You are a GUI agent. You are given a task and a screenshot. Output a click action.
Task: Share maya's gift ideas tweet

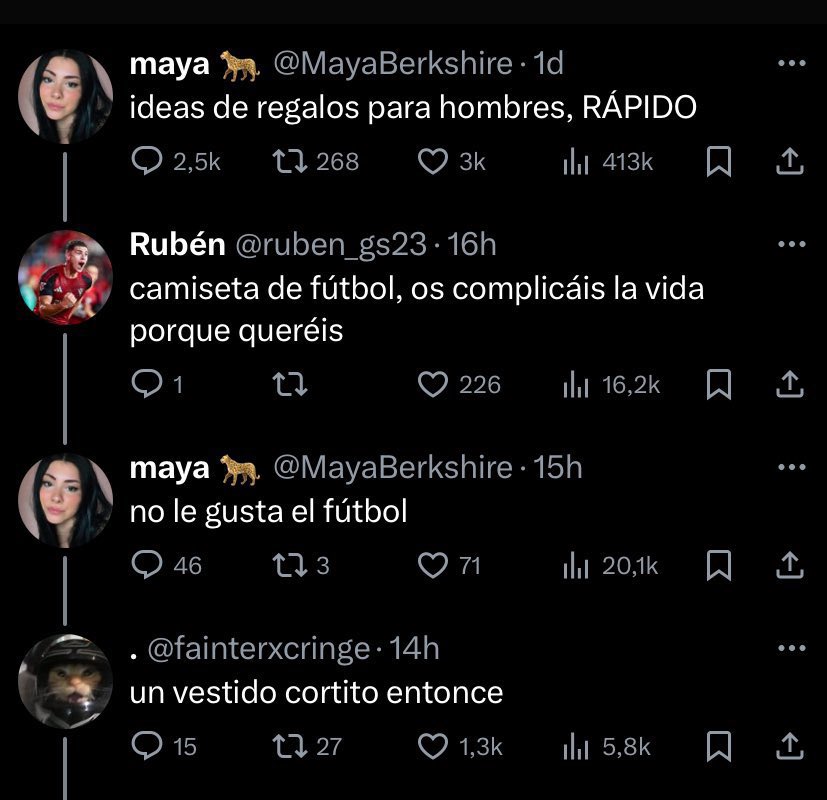click(789, 161)
